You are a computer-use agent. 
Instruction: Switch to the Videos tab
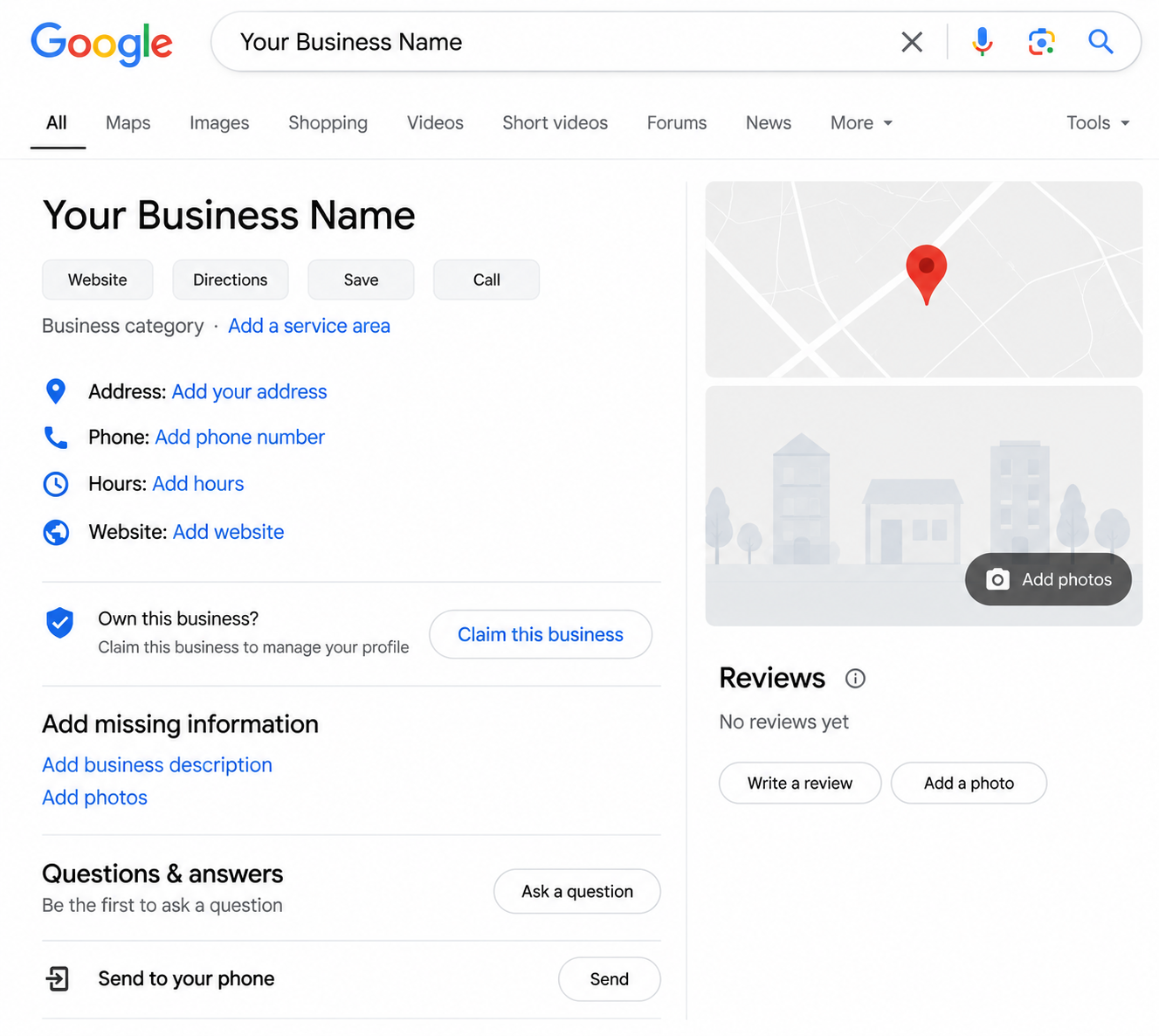pyautogui.click(x=435, y=123)
